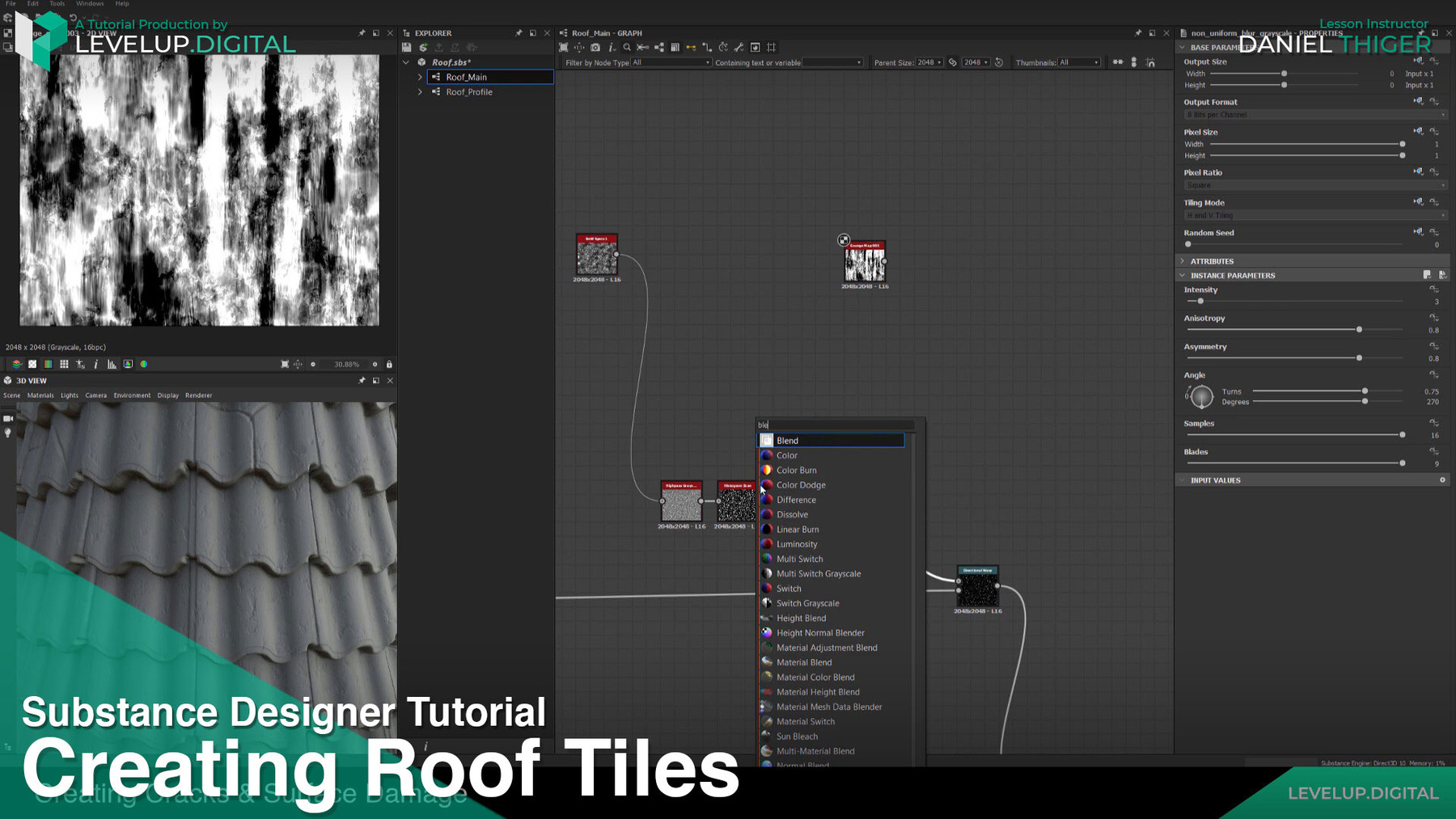Pin the Explorer panel
Viewport: 1456px width, 819px height.
tap(518, 33)
